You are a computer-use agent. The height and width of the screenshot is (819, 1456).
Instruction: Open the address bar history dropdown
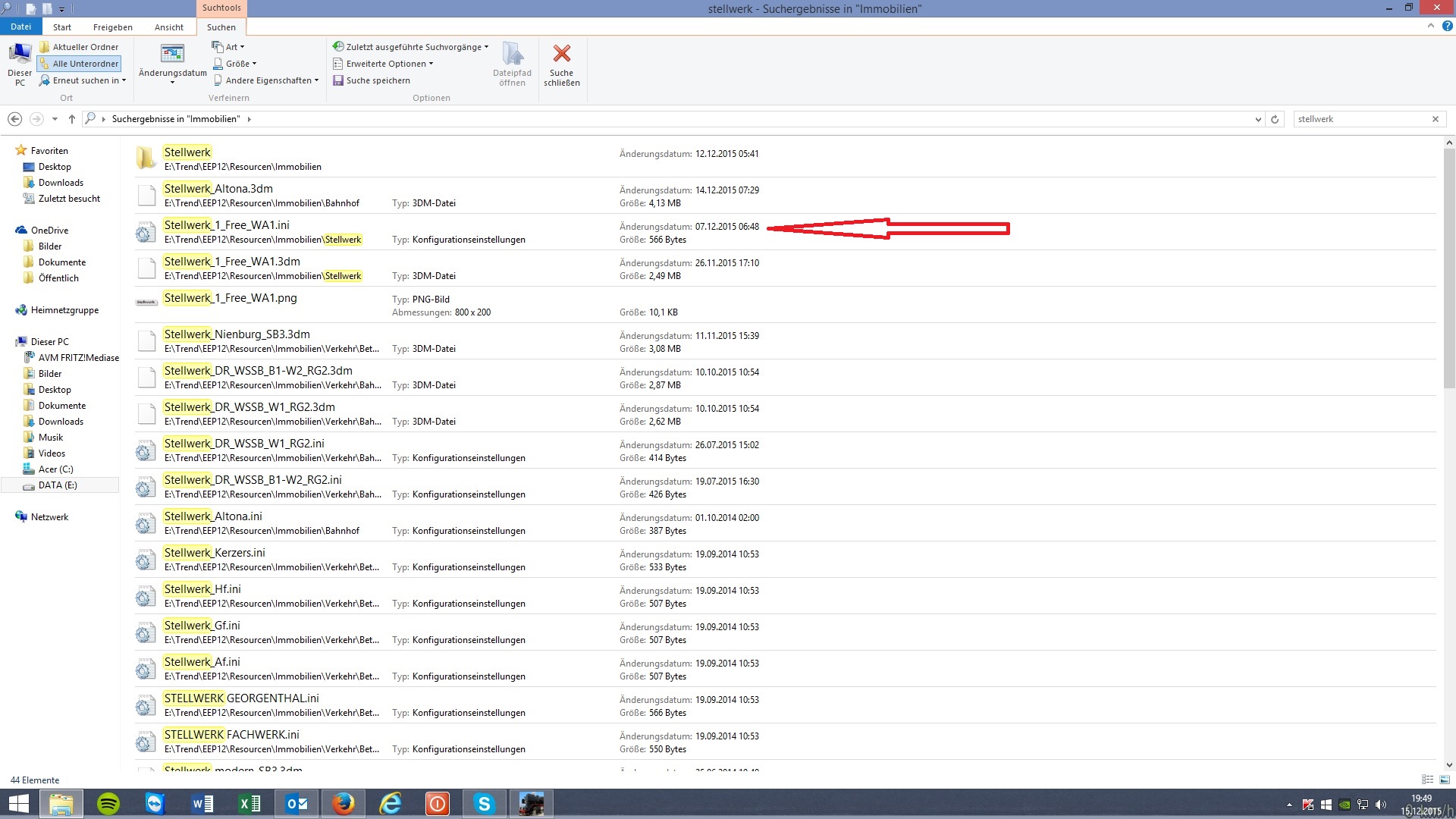coord(1258,119)
